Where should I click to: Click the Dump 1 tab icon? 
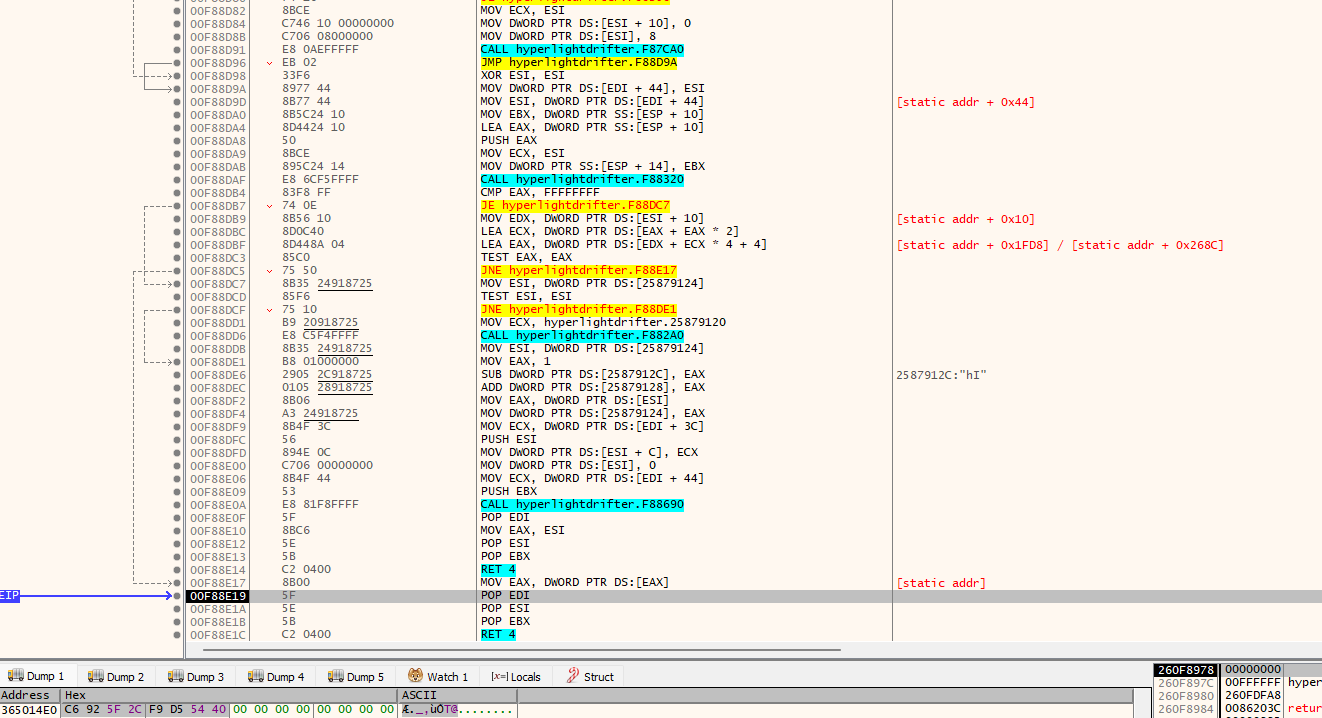coord(16,677)
